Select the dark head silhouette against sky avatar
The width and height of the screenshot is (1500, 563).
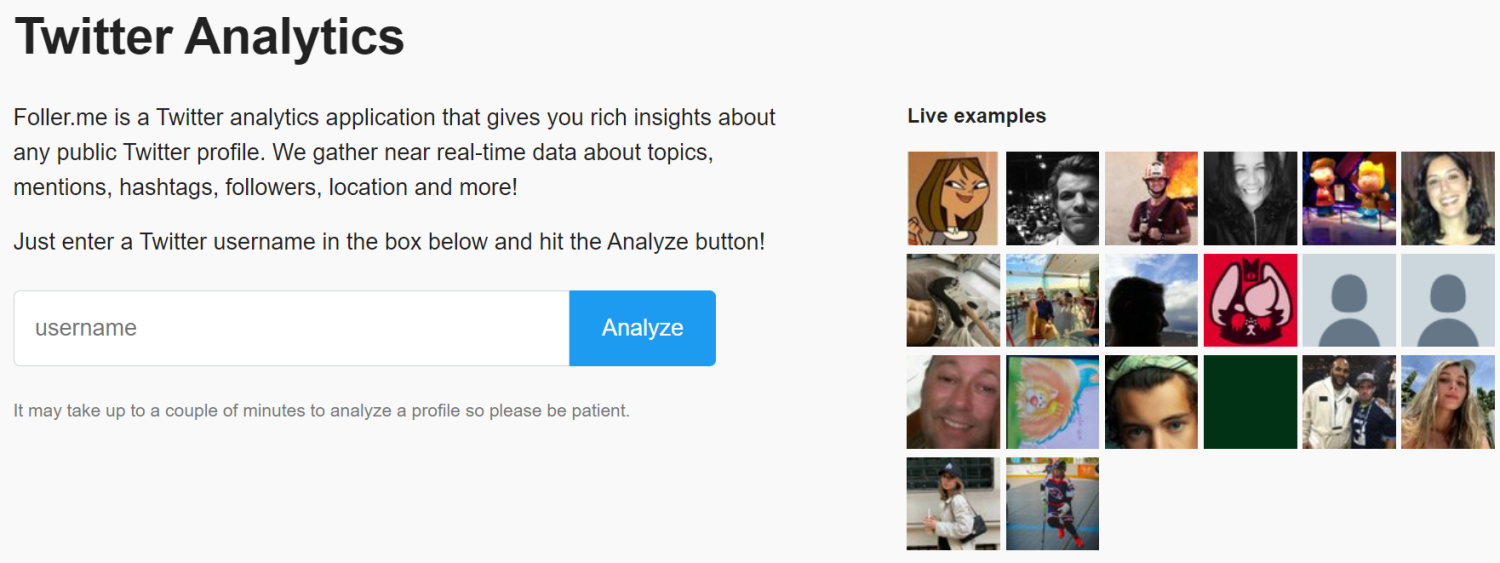(1151, 300)
